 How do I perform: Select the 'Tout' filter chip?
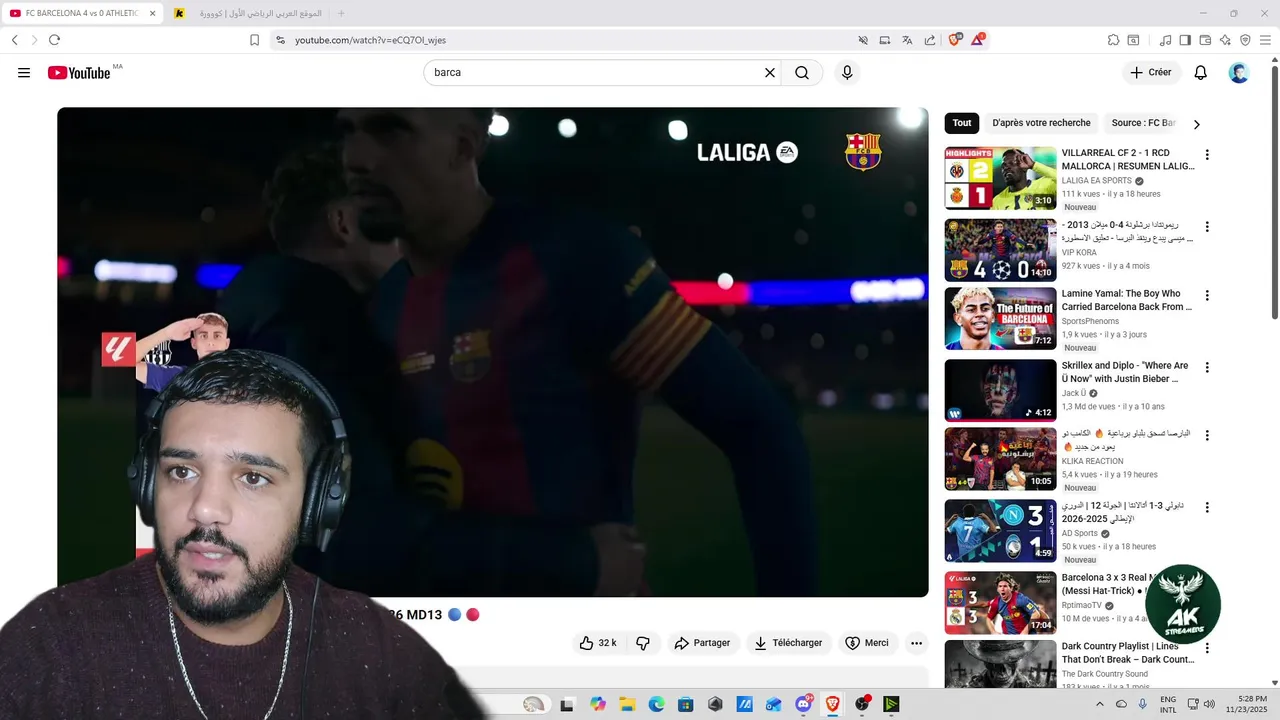[962, 123]
